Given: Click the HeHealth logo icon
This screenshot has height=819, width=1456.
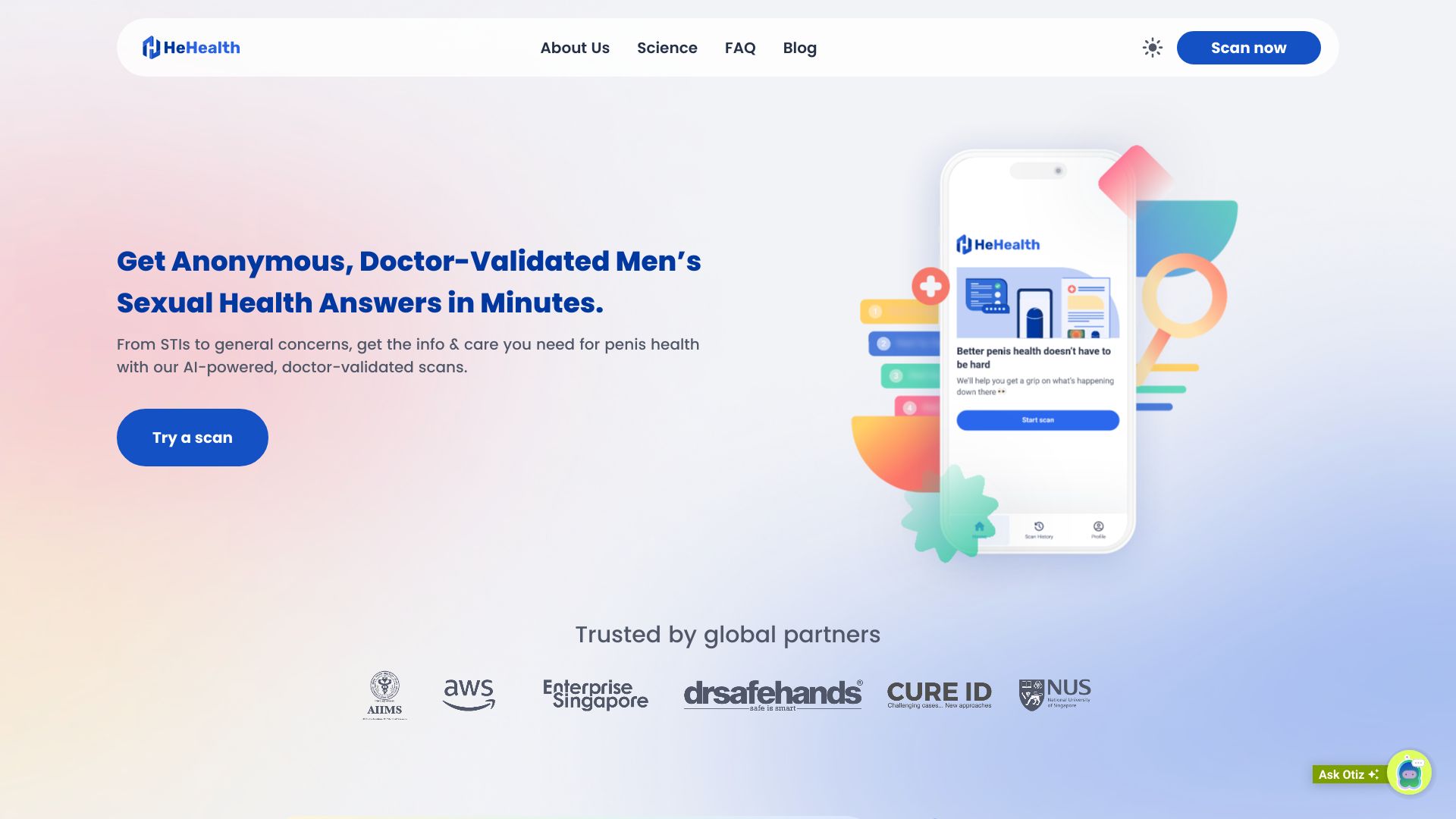Looking at the screenshot, I should pos(152,48).
